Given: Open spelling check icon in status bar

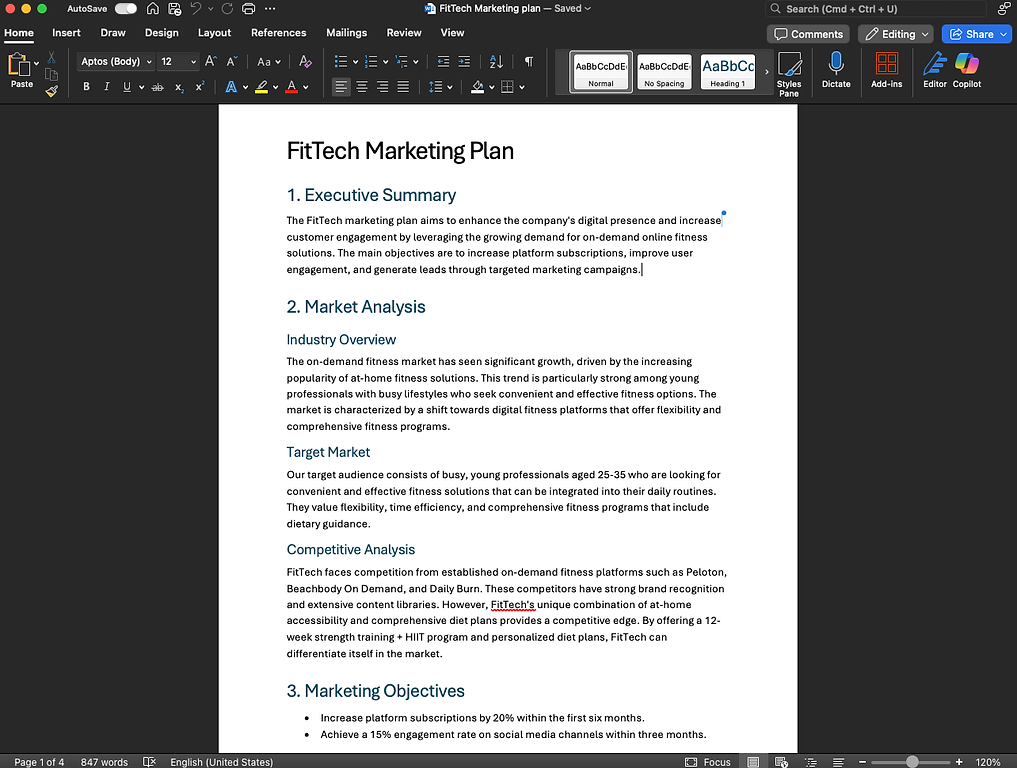Looking at the screenshot, I should 149,762.
